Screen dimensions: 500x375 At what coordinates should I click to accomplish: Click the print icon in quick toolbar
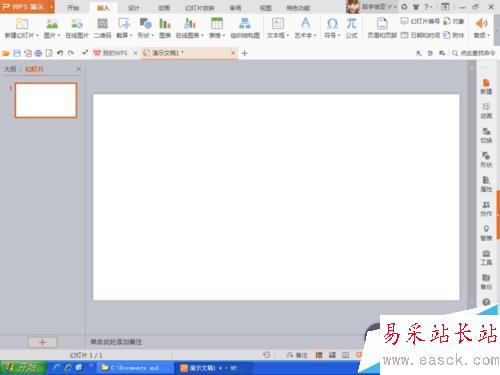pyautogui.click(x=38, y=53)
